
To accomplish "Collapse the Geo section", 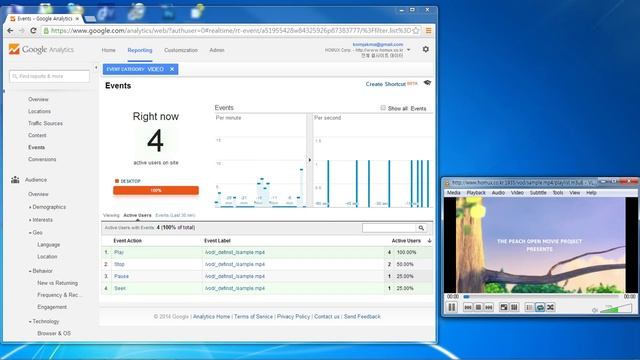I will point(37,233).
